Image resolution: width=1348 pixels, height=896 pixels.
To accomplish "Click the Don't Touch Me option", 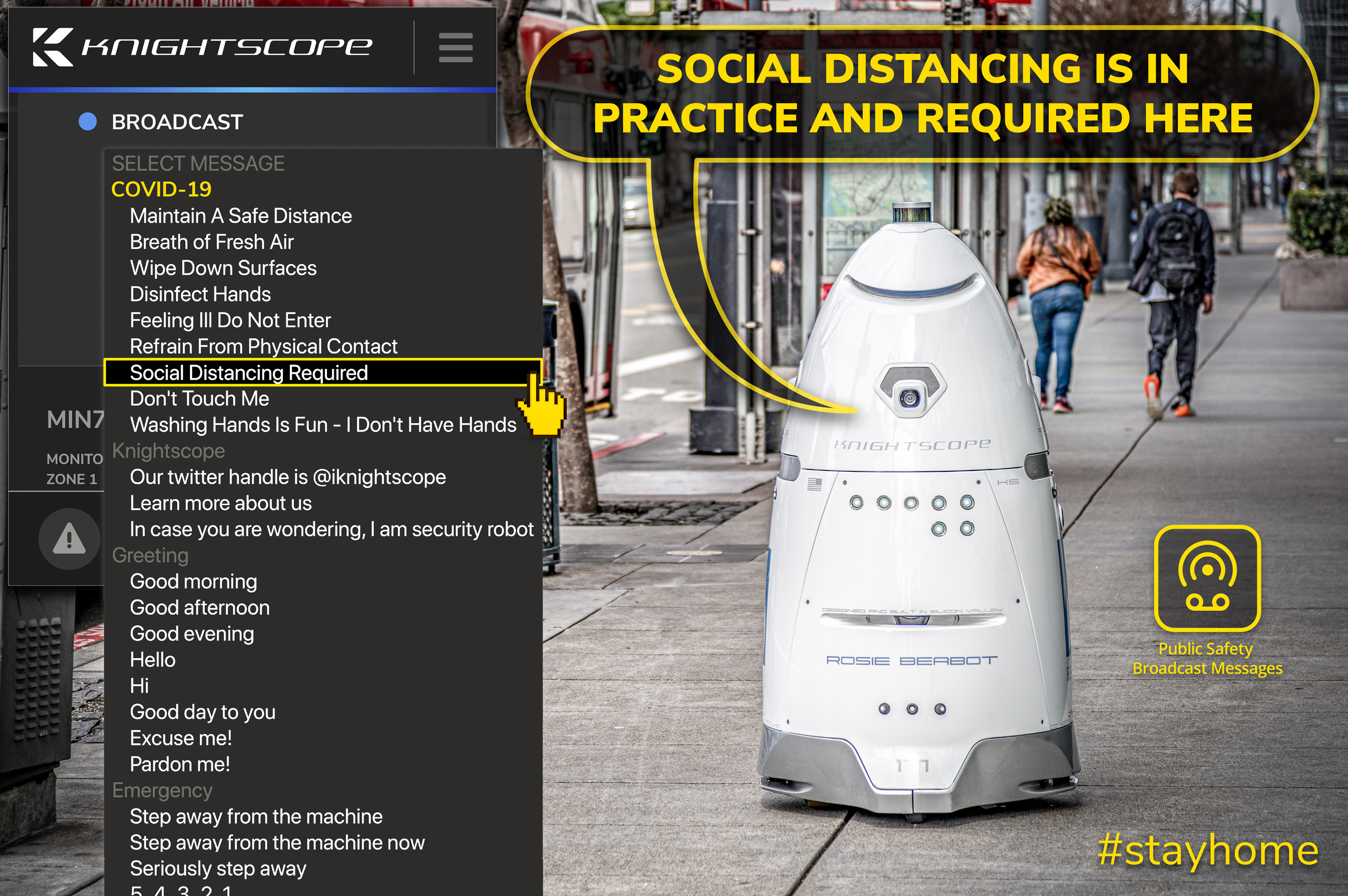I will 200,399.
